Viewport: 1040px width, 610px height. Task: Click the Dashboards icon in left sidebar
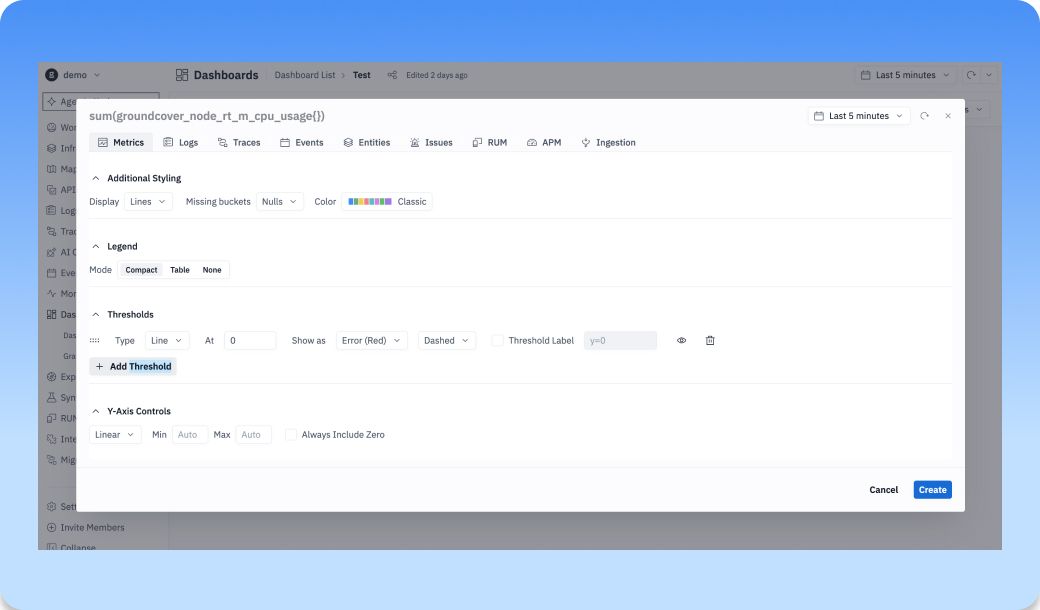(51, 314)
